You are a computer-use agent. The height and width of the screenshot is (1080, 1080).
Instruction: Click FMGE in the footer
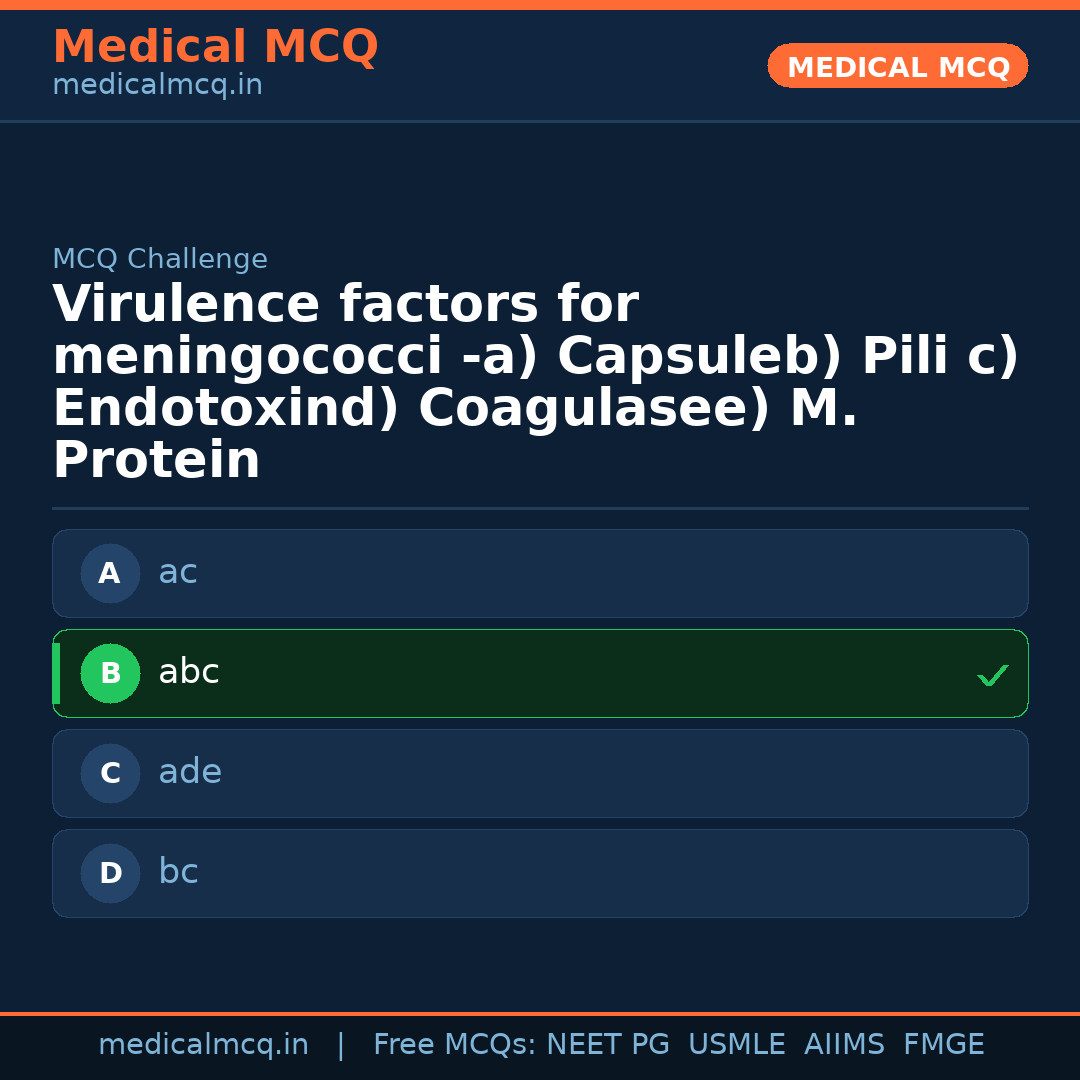(943, 1045)
